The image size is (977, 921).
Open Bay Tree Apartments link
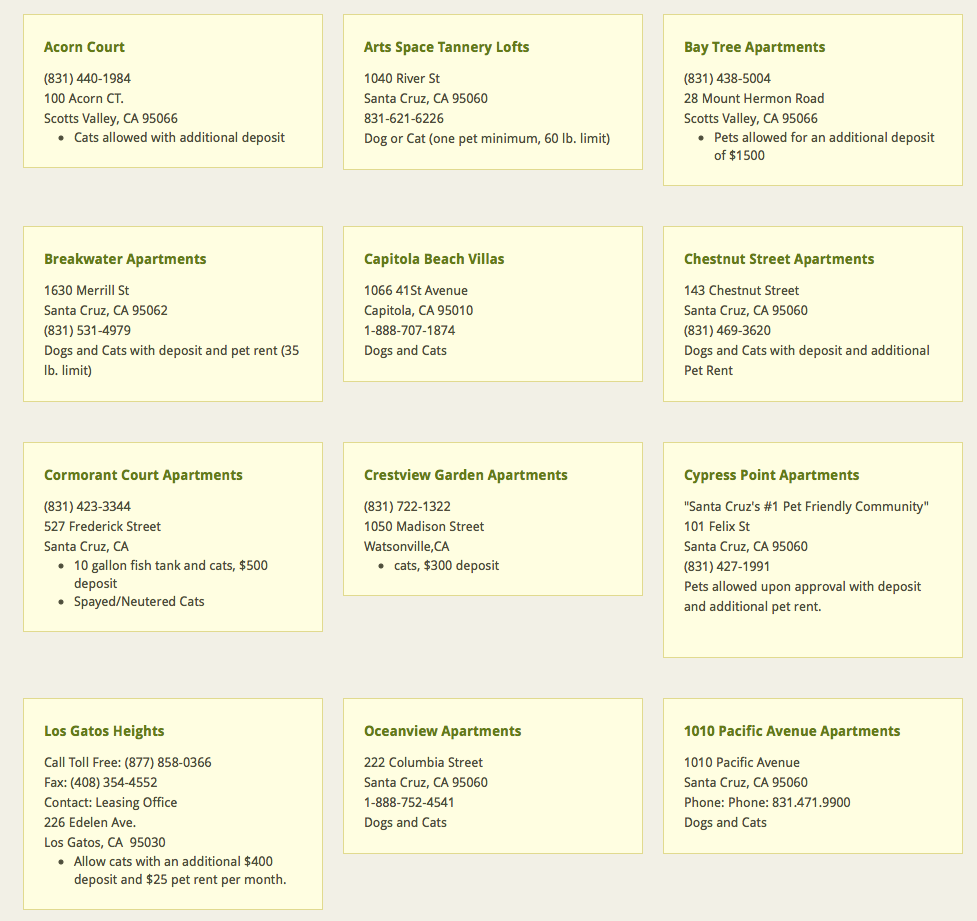754,47
